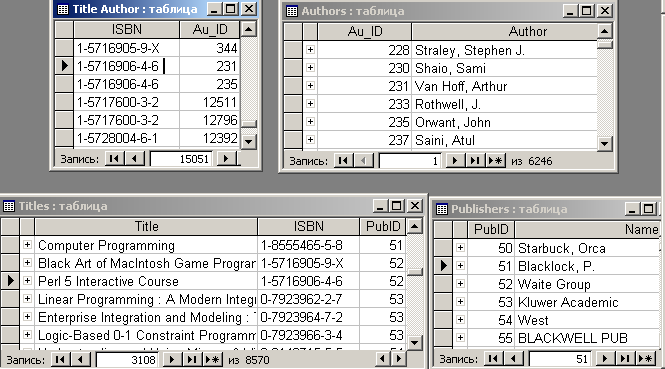Click record number field showing 3108 in Titles

[127, 360]
